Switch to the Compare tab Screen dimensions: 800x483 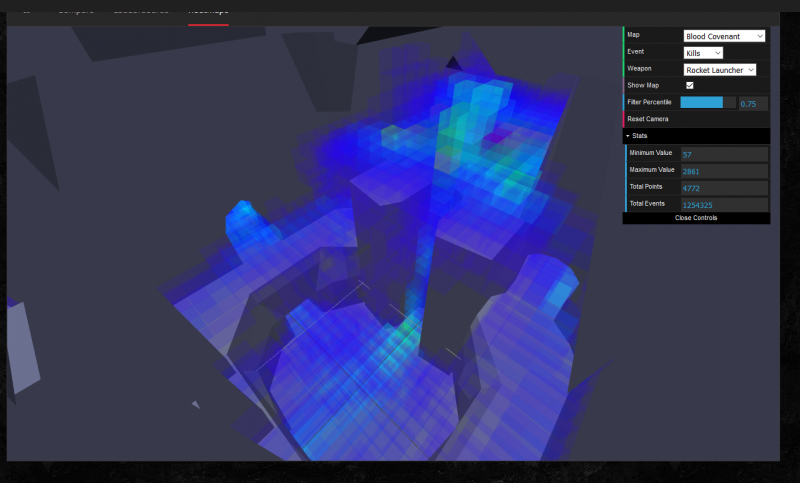click(x=76, y=10)
